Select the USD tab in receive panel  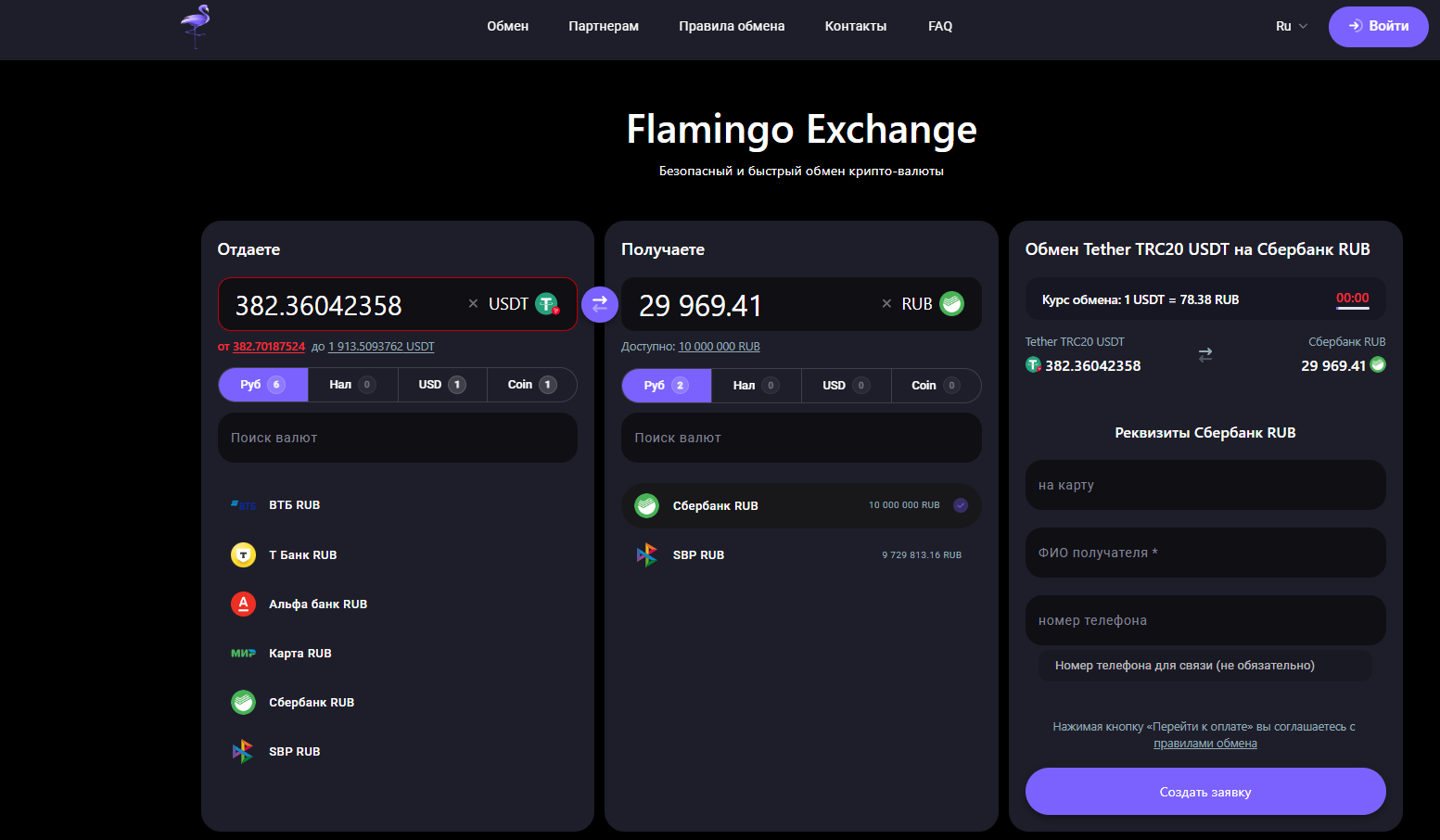coord(847,386)
